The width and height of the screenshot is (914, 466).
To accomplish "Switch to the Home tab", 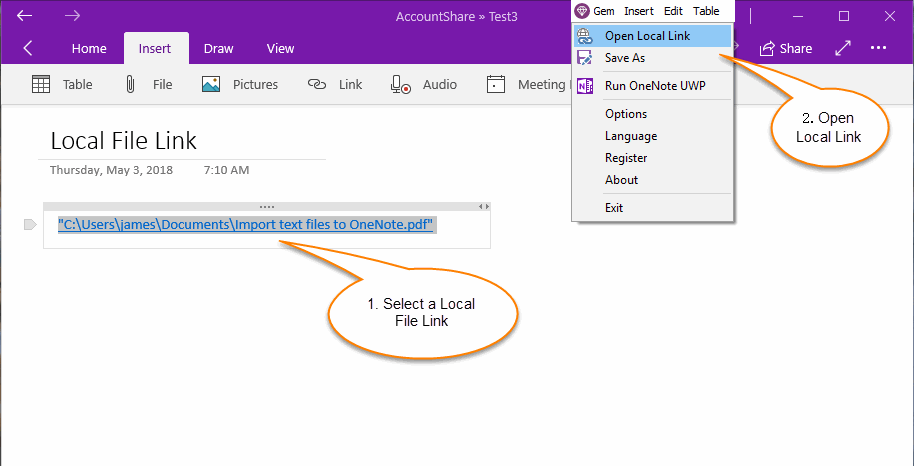I will click(89, 48).
